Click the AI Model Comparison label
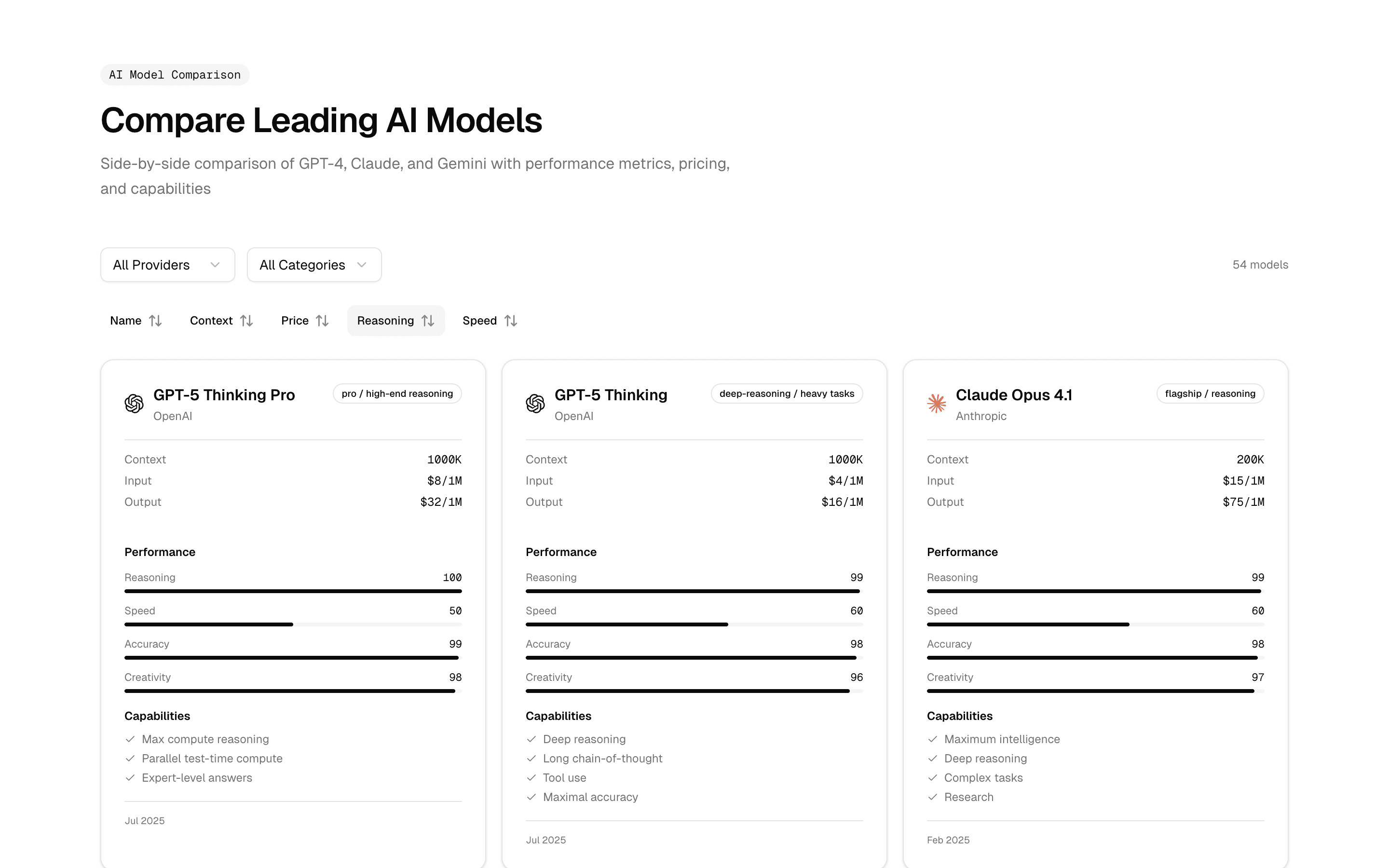 pos(175,74)
